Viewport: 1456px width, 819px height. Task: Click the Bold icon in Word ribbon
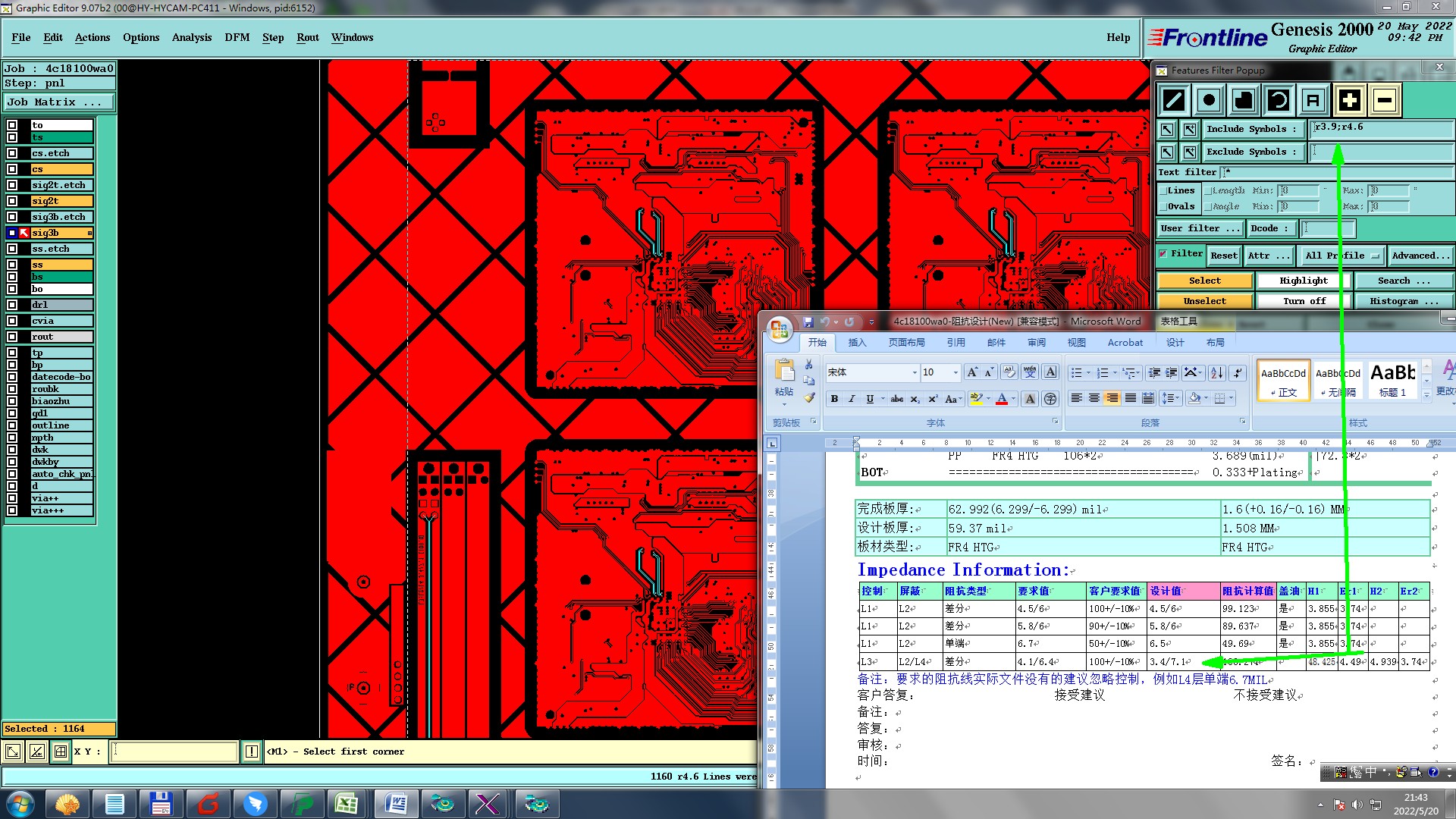[834, 399]
